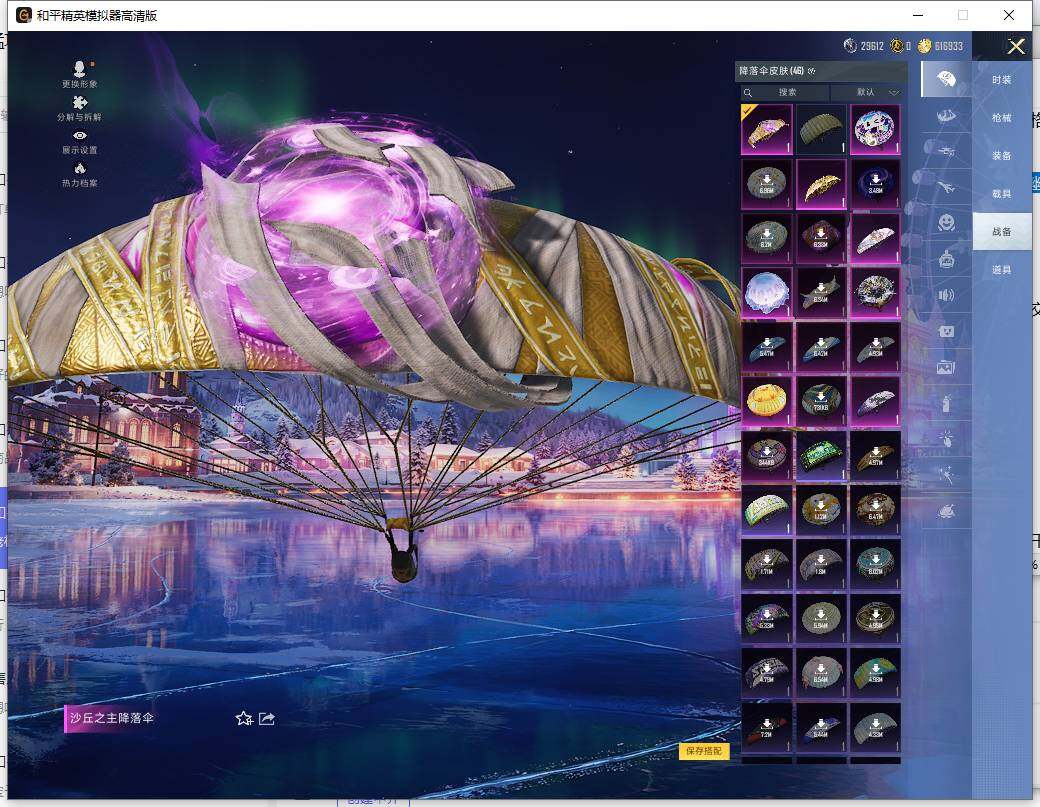Click the 29612 silver currency icon
This screenshot has height=807, width=1040.
pos(850,46)
